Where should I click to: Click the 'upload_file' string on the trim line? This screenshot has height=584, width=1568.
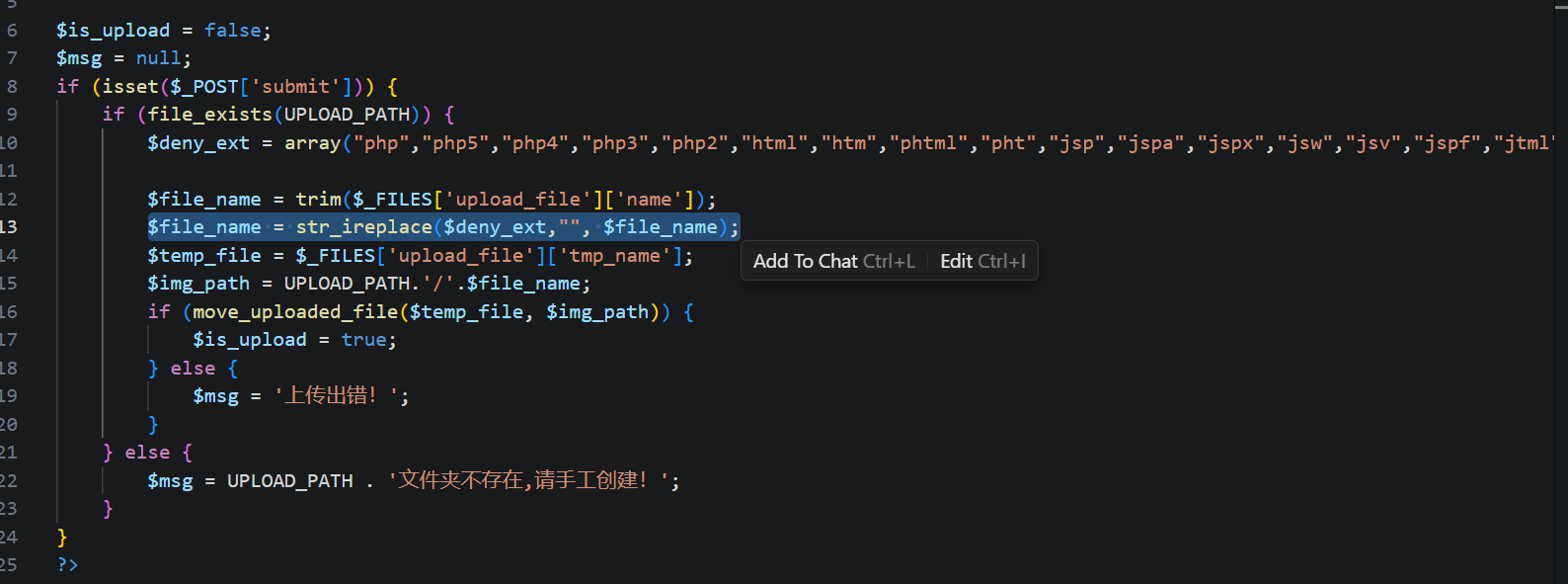click(512, 200)
